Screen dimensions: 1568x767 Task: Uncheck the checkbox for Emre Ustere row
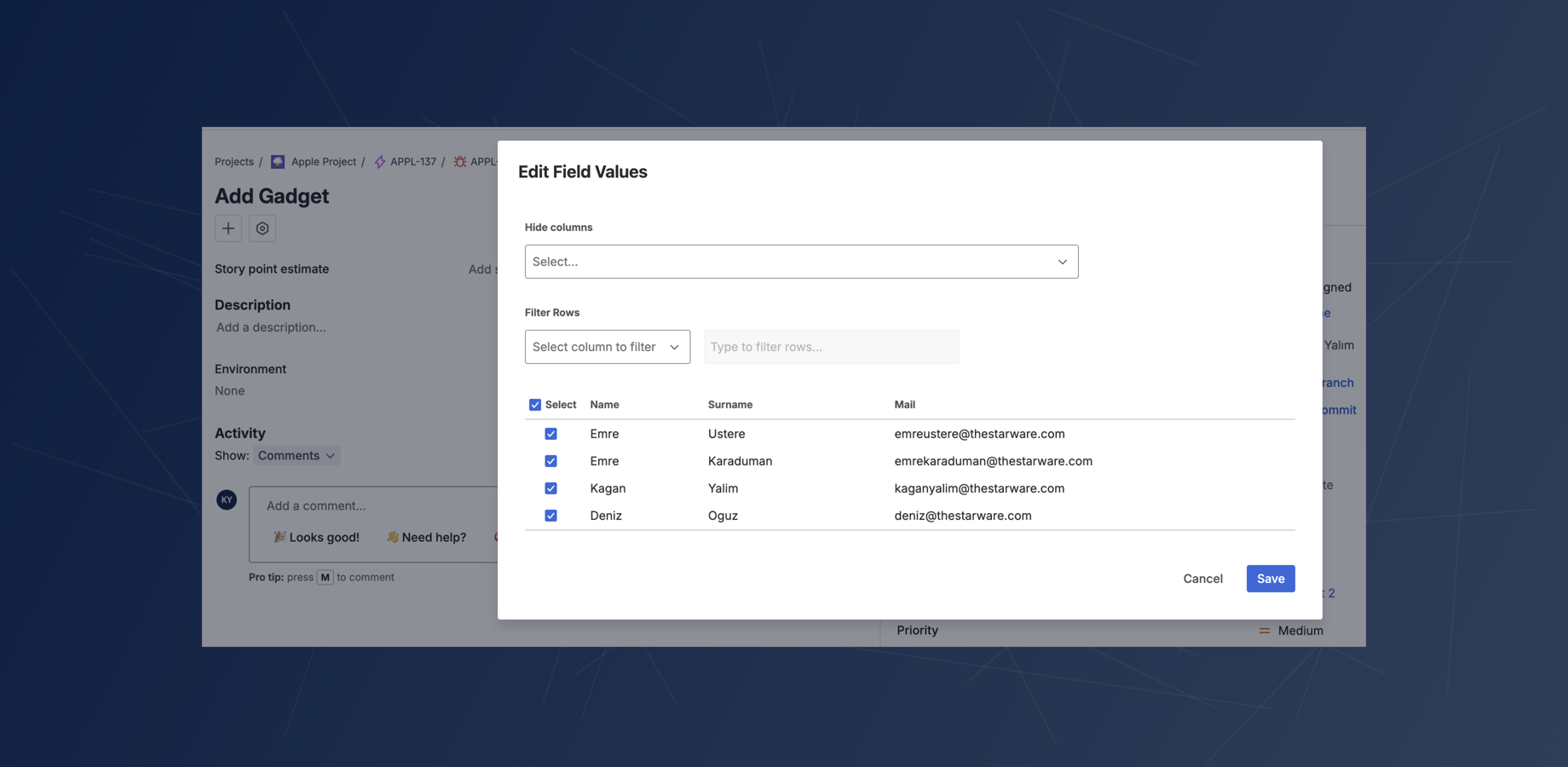point(551,434)
